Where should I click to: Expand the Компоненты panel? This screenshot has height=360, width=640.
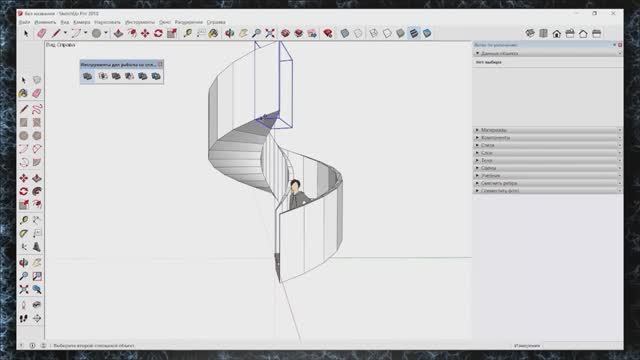(547, 138)
